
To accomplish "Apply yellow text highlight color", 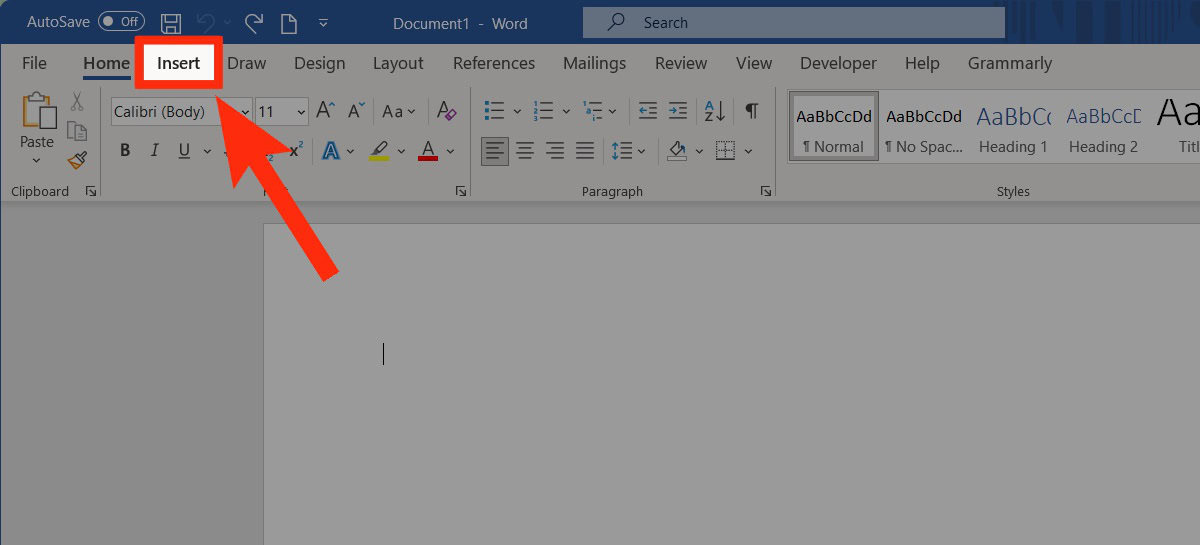I will pos(379,151).
